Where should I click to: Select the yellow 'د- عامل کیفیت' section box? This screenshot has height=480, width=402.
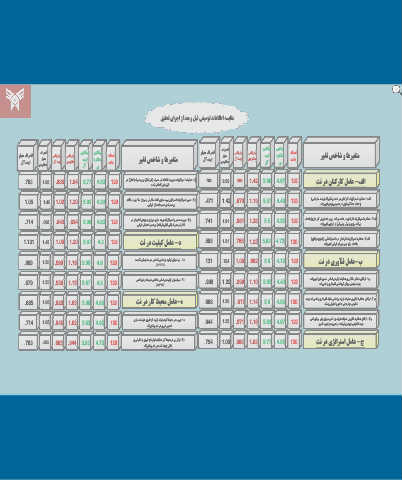click(x=160, y=243)
